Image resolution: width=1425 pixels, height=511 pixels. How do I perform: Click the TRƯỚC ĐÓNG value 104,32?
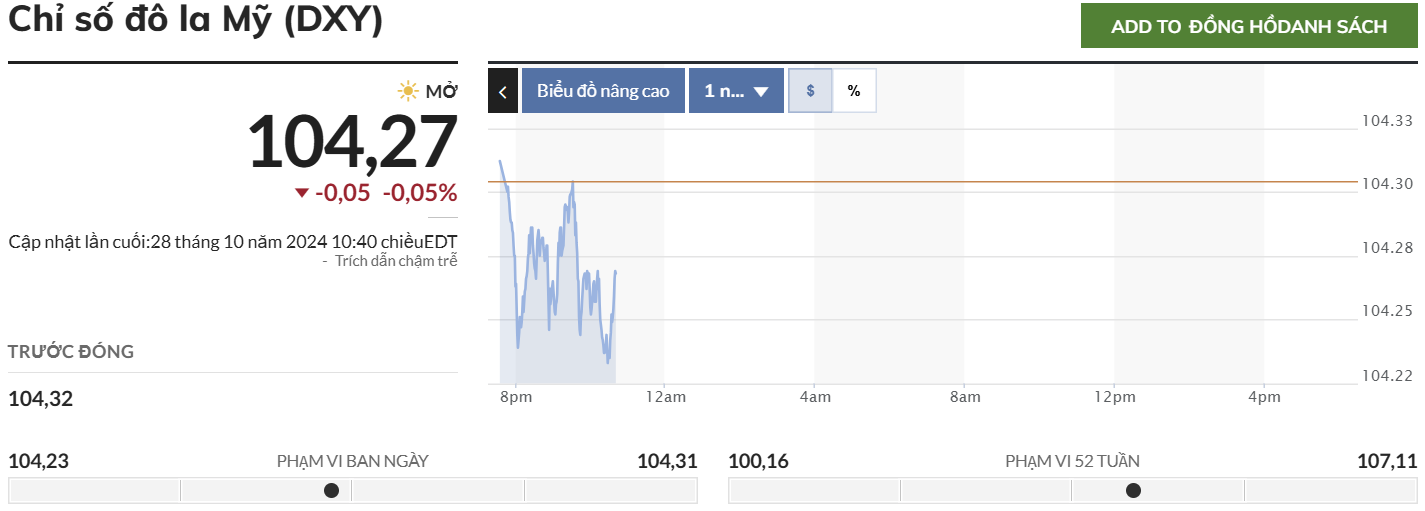pos(41,399)
